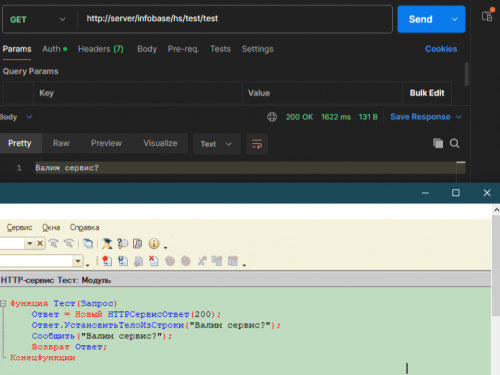Click Bulk Edit for query params
Viewport: 500px width, 375px height.
point(427,93)
